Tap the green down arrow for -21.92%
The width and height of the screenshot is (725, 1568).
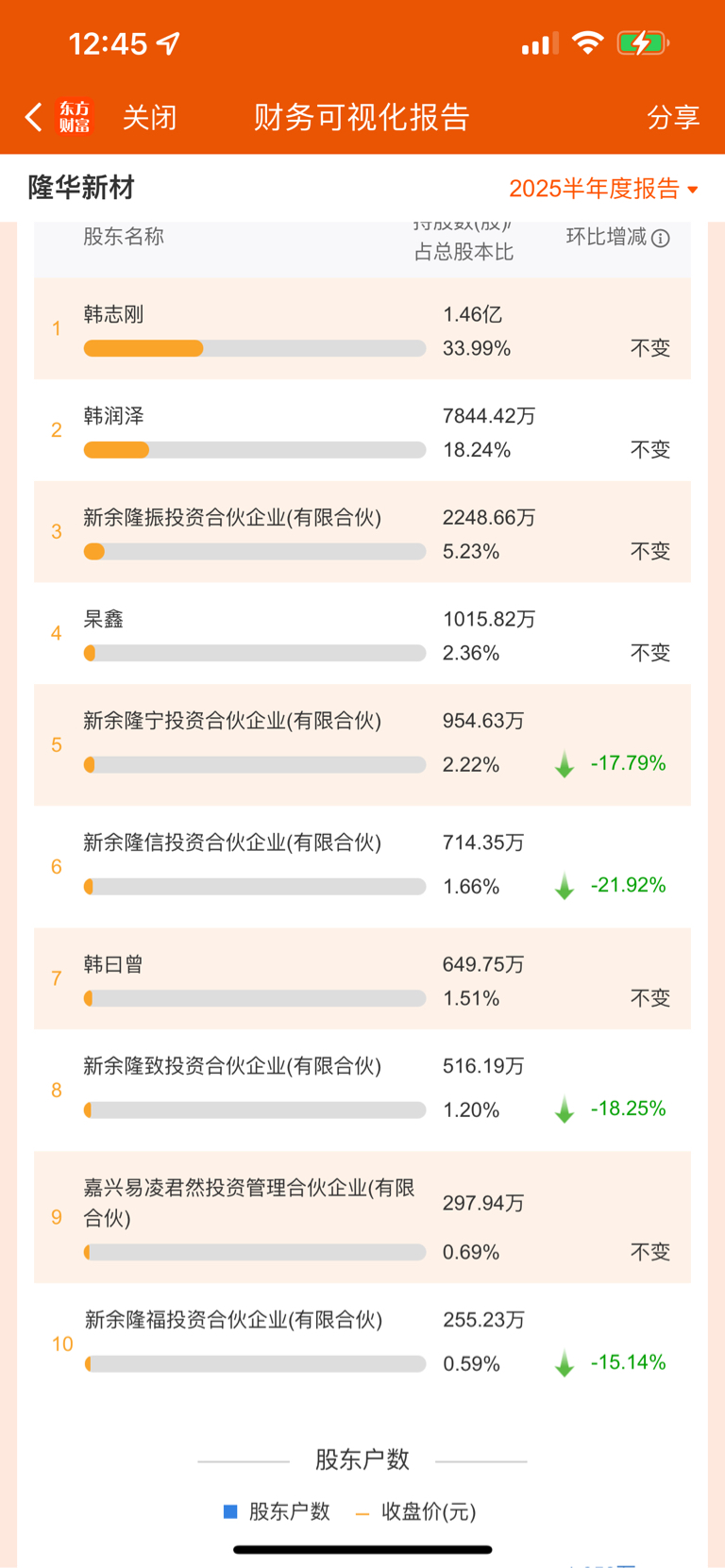(565, 886)
